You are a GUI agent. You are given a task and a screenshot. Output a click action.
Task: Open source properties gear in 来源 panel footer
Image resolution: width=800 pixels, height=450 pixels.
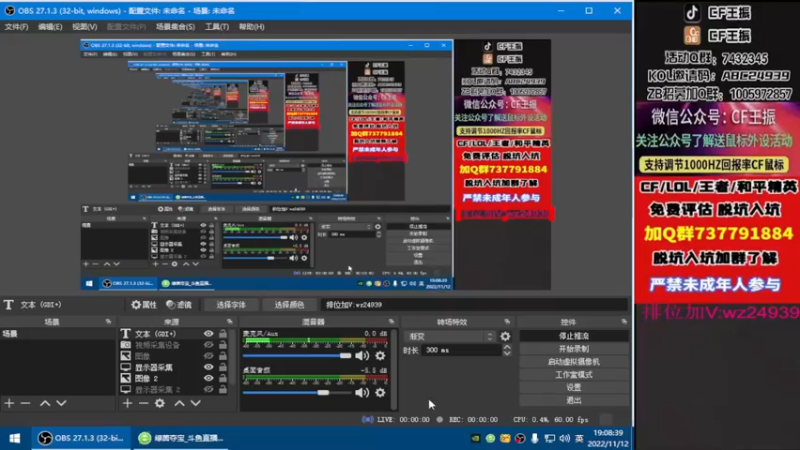coord(160,403)
